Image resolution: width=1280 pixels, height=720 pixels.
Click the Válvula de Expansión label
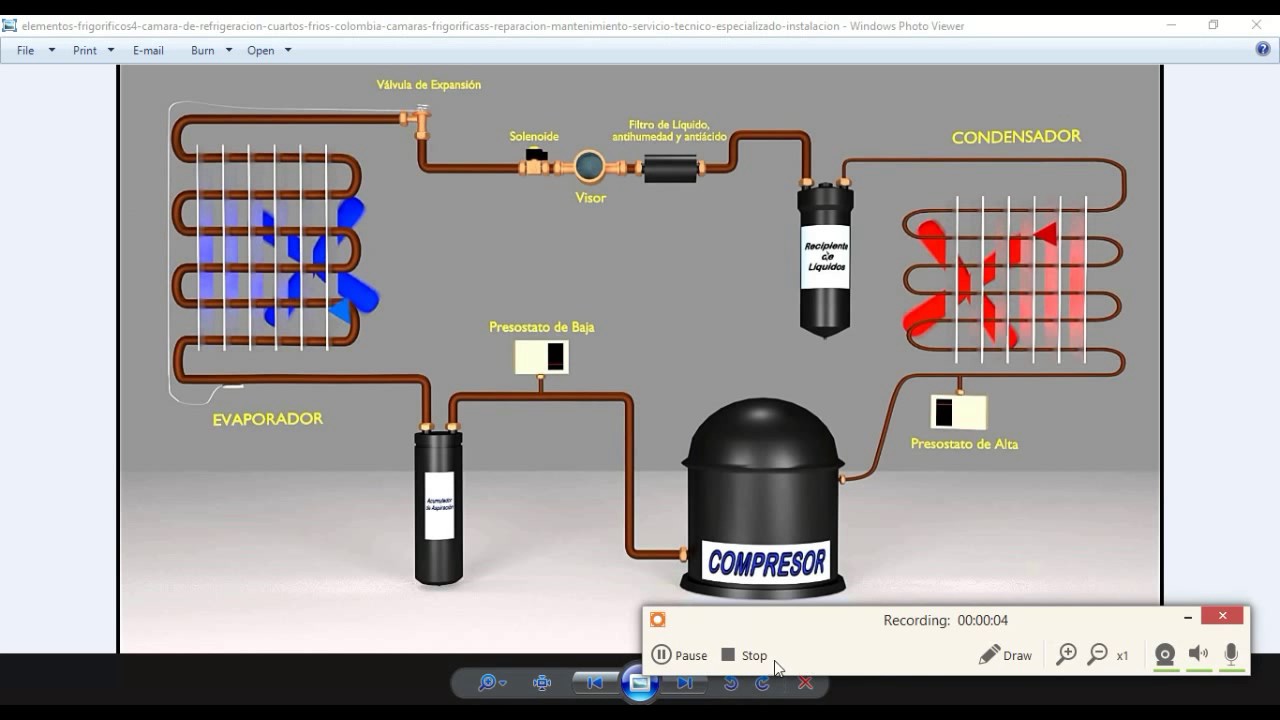(429, 85)
